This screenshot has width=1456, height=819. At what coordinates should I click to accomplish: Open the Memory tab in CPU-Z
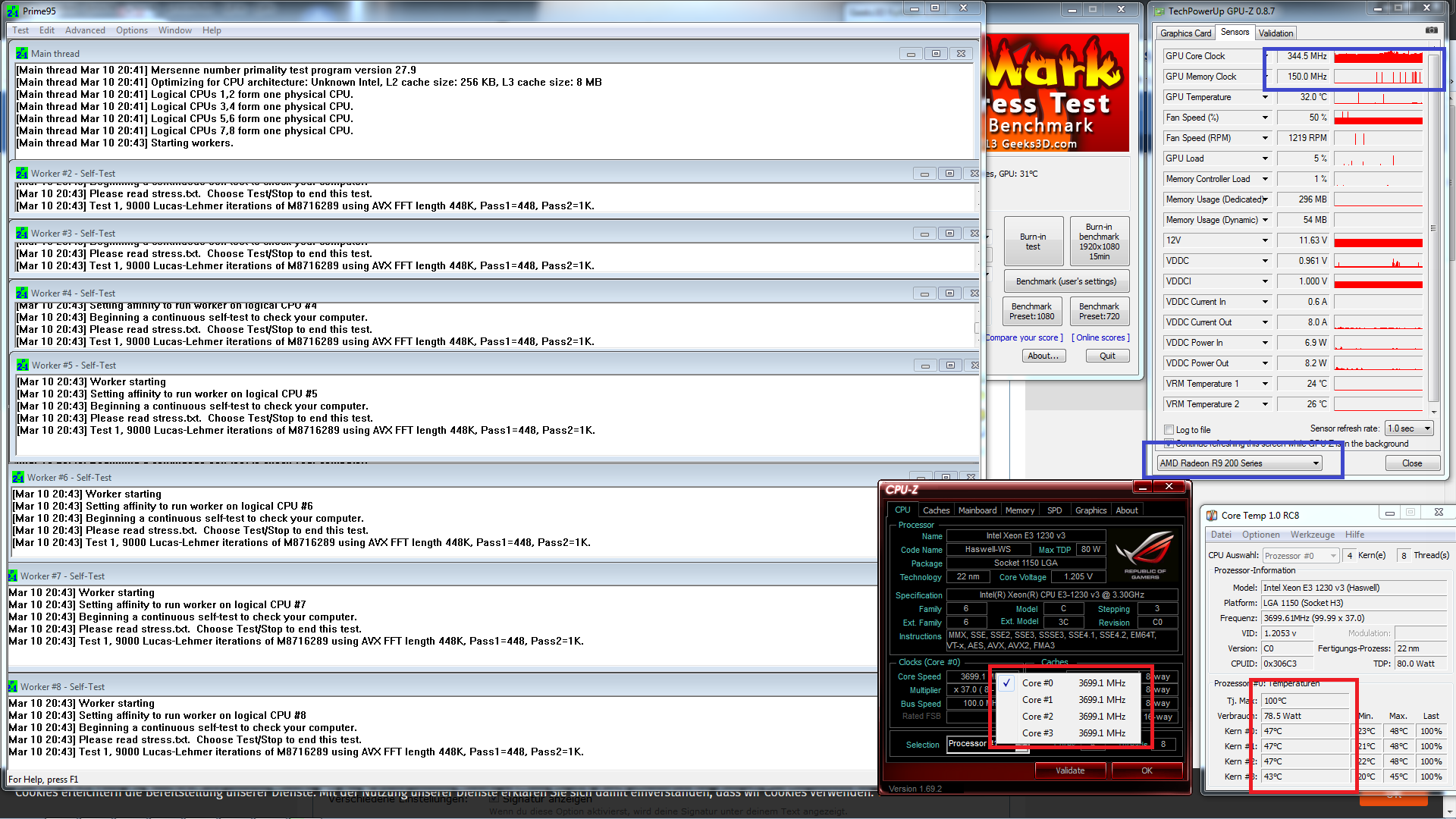1019,510
